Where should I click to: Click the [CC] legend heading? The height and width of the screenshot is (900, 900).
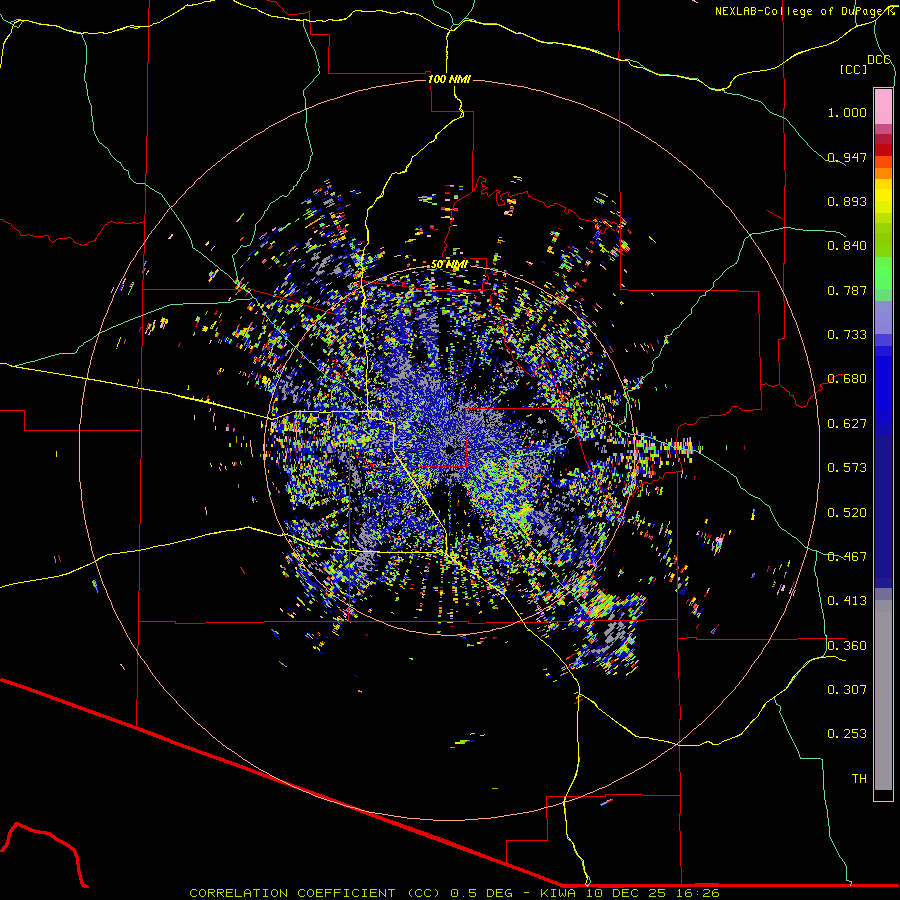tap(853, 69)
